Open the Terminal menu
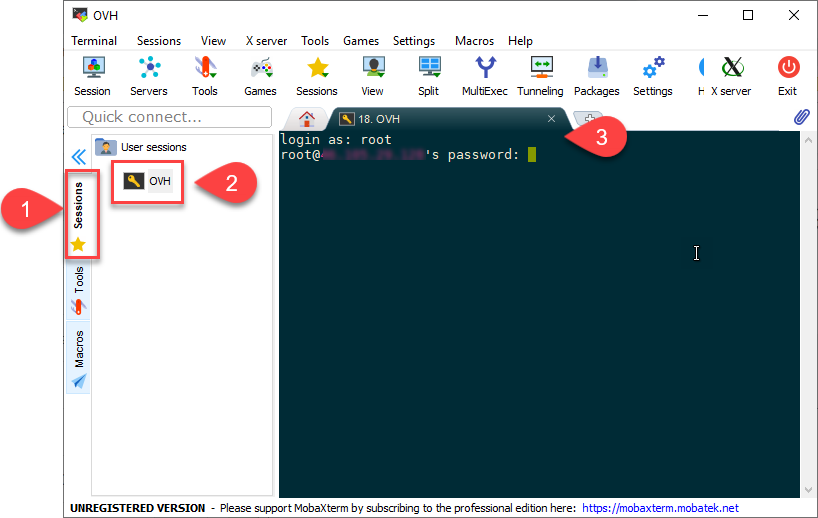 click(94, 41)
